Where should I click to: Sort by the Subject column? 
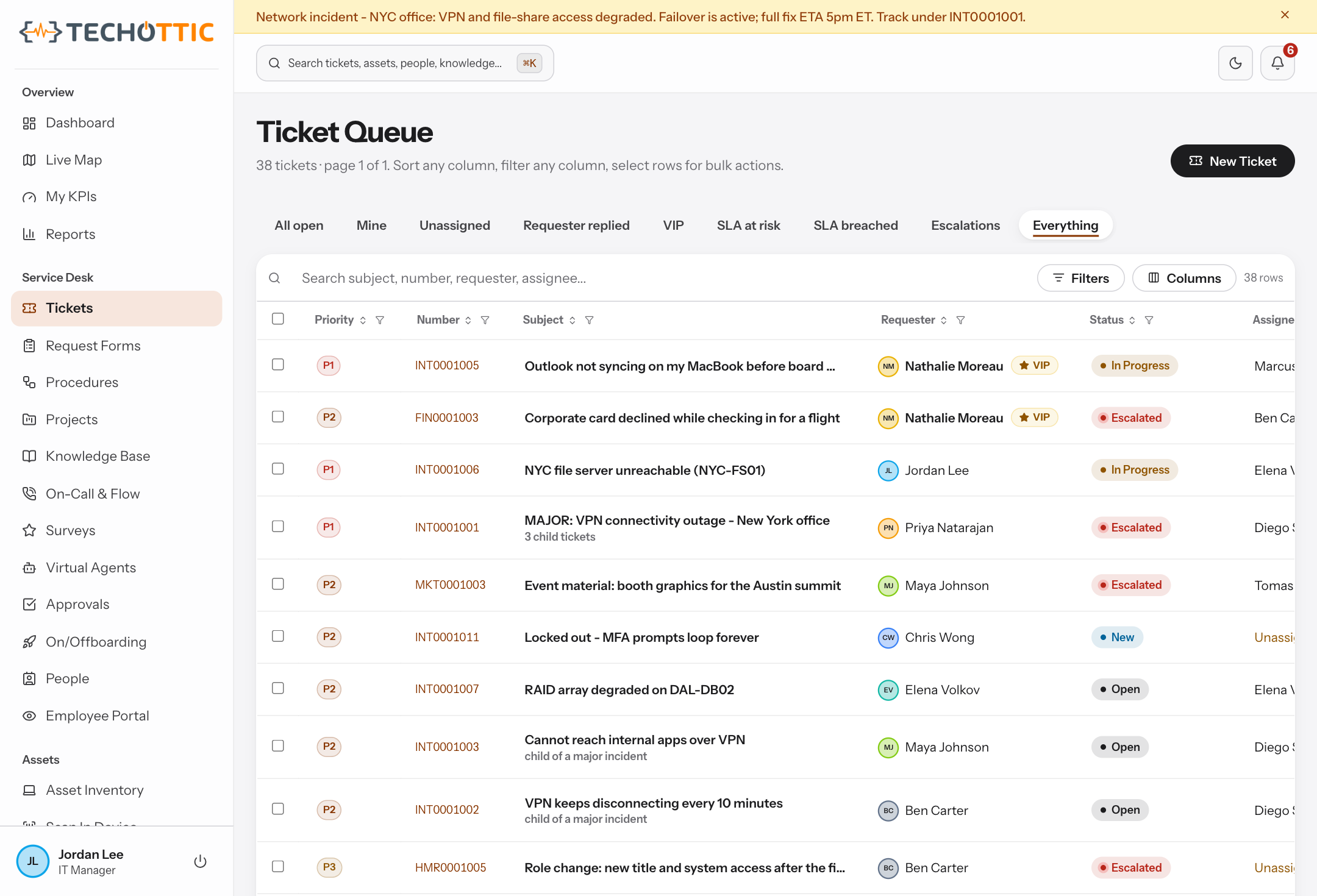coord(549,320)
